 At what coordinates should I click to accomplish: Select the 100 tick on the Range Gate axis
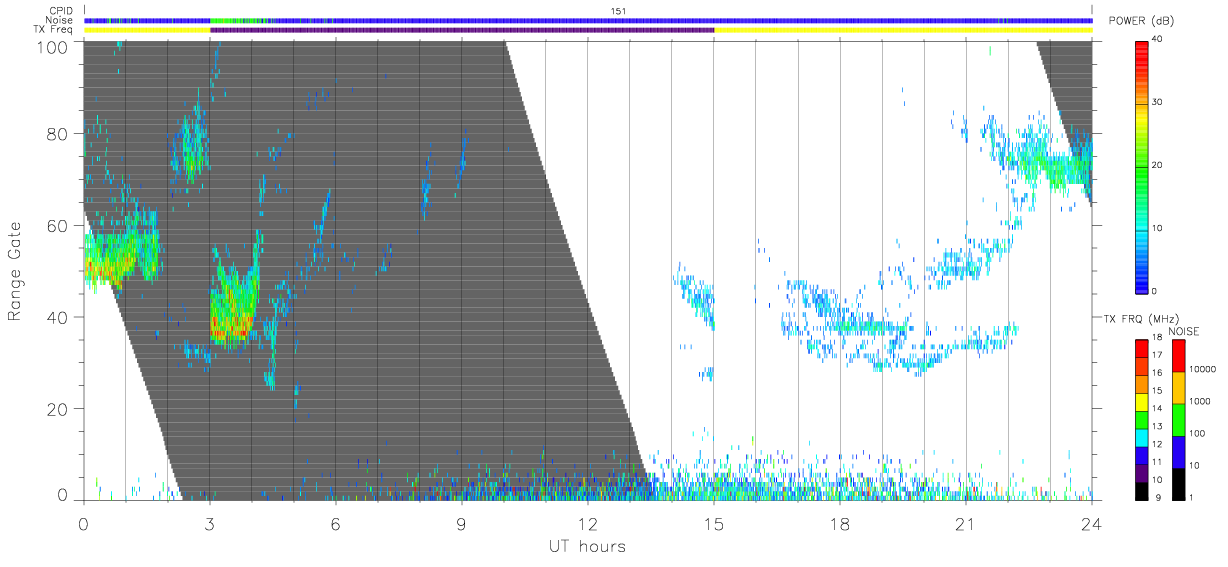[53, 46]
